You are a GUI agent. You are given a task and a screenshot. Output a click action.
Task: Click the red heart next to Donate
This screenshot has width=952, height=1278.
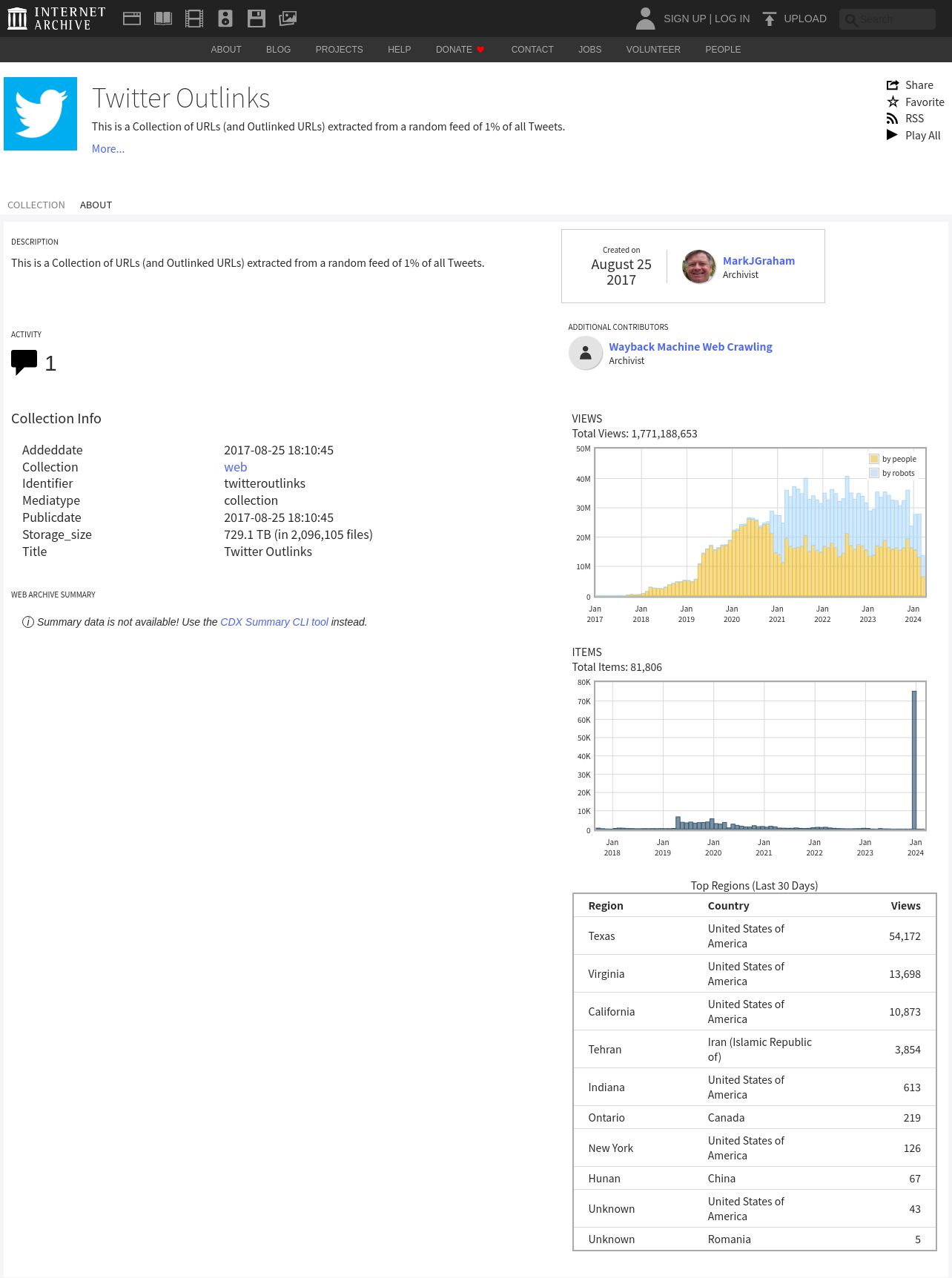tap(480, 50)
